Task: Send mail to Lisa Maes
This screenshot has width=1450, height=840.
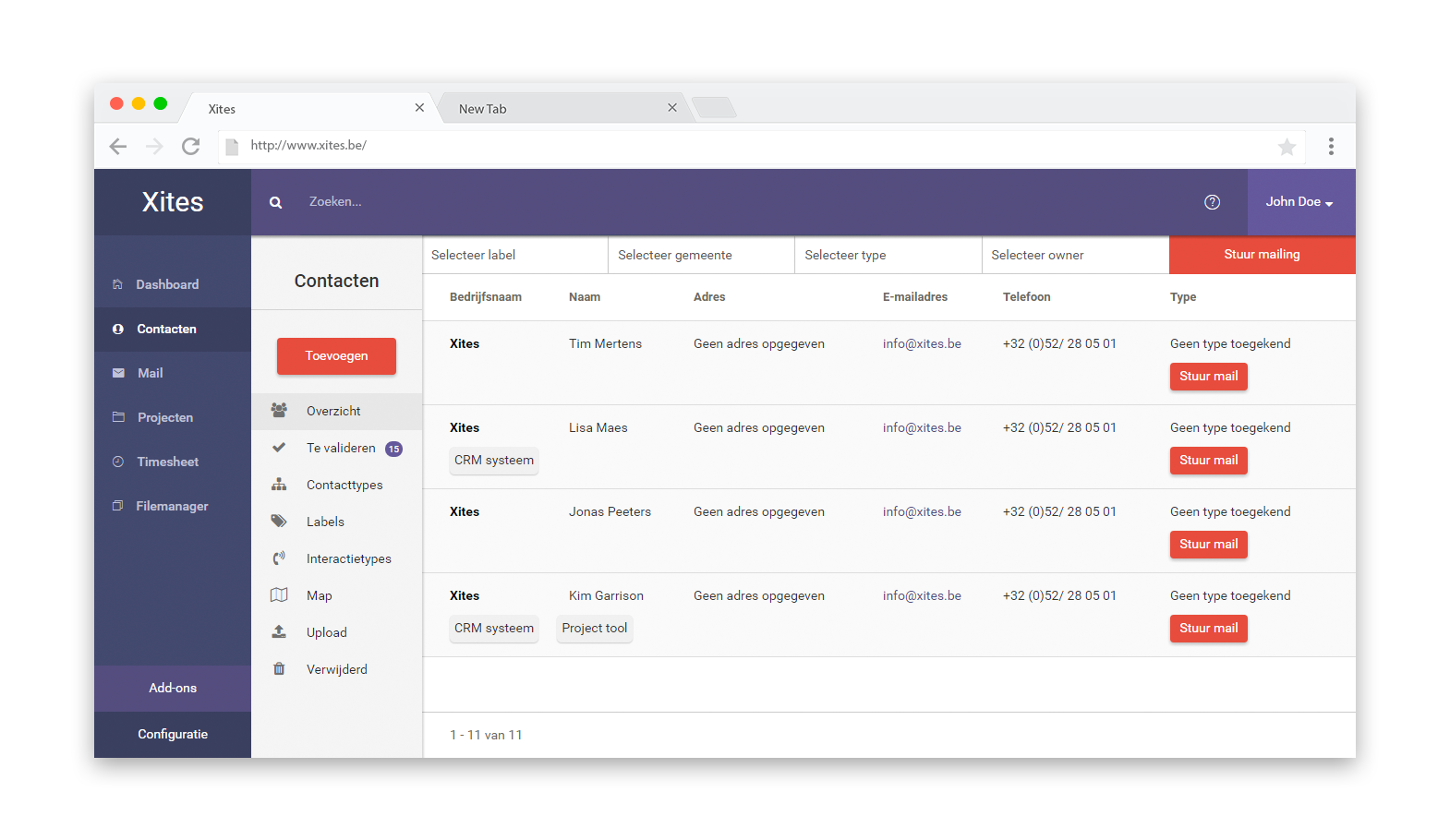Action: point(1209,461)
